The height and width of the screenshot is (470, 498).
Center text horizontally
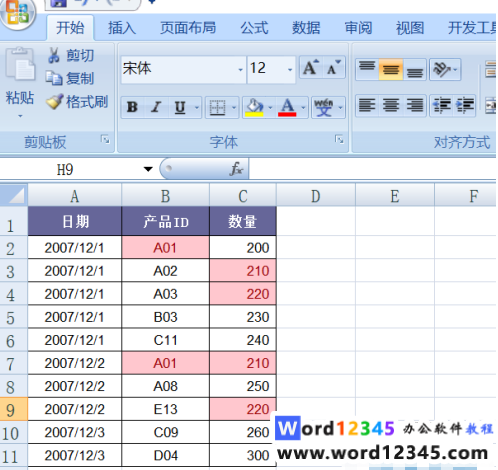(391, 106)
